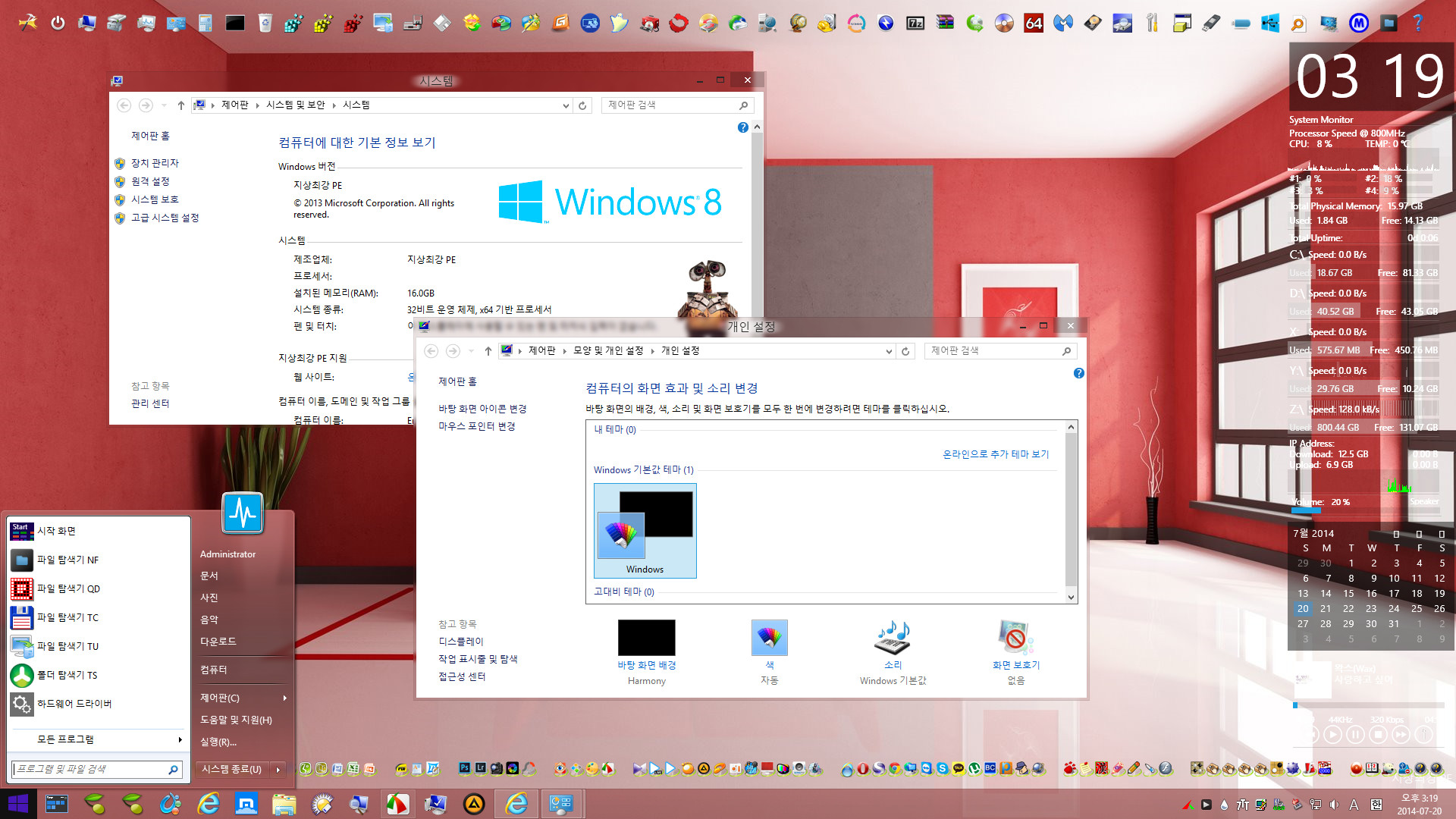Select the Windows default theme thumbnail

coord(645,531)
